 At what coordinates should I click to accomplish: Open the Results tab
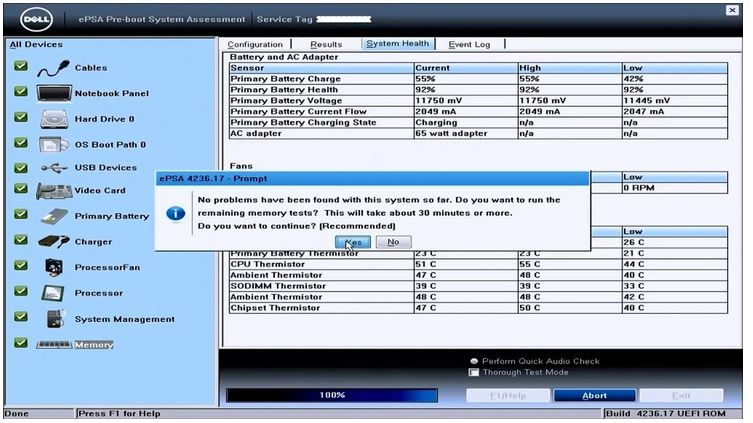(326, 44)
